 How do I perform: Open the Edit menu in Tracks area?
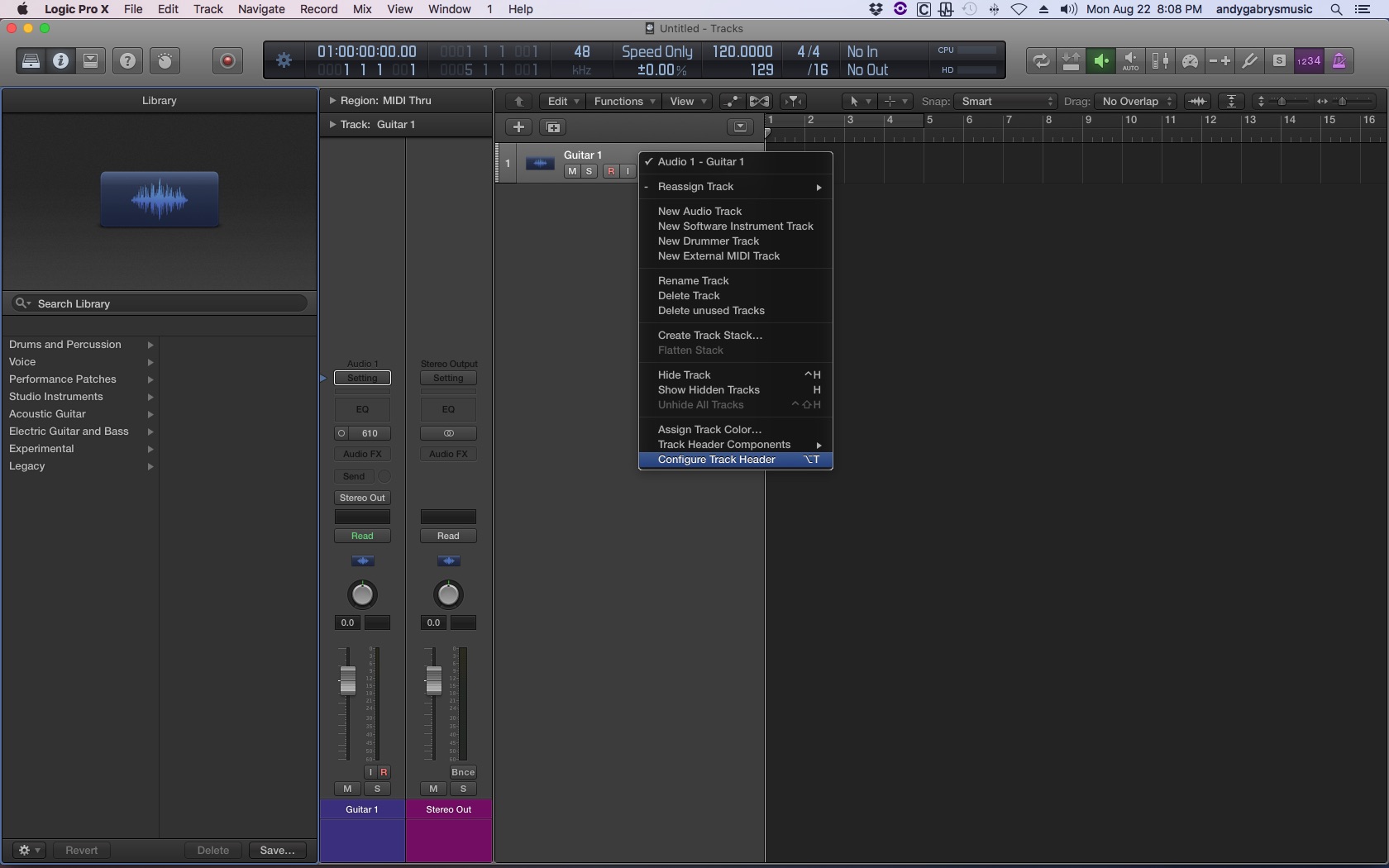[x=561, y=101]
